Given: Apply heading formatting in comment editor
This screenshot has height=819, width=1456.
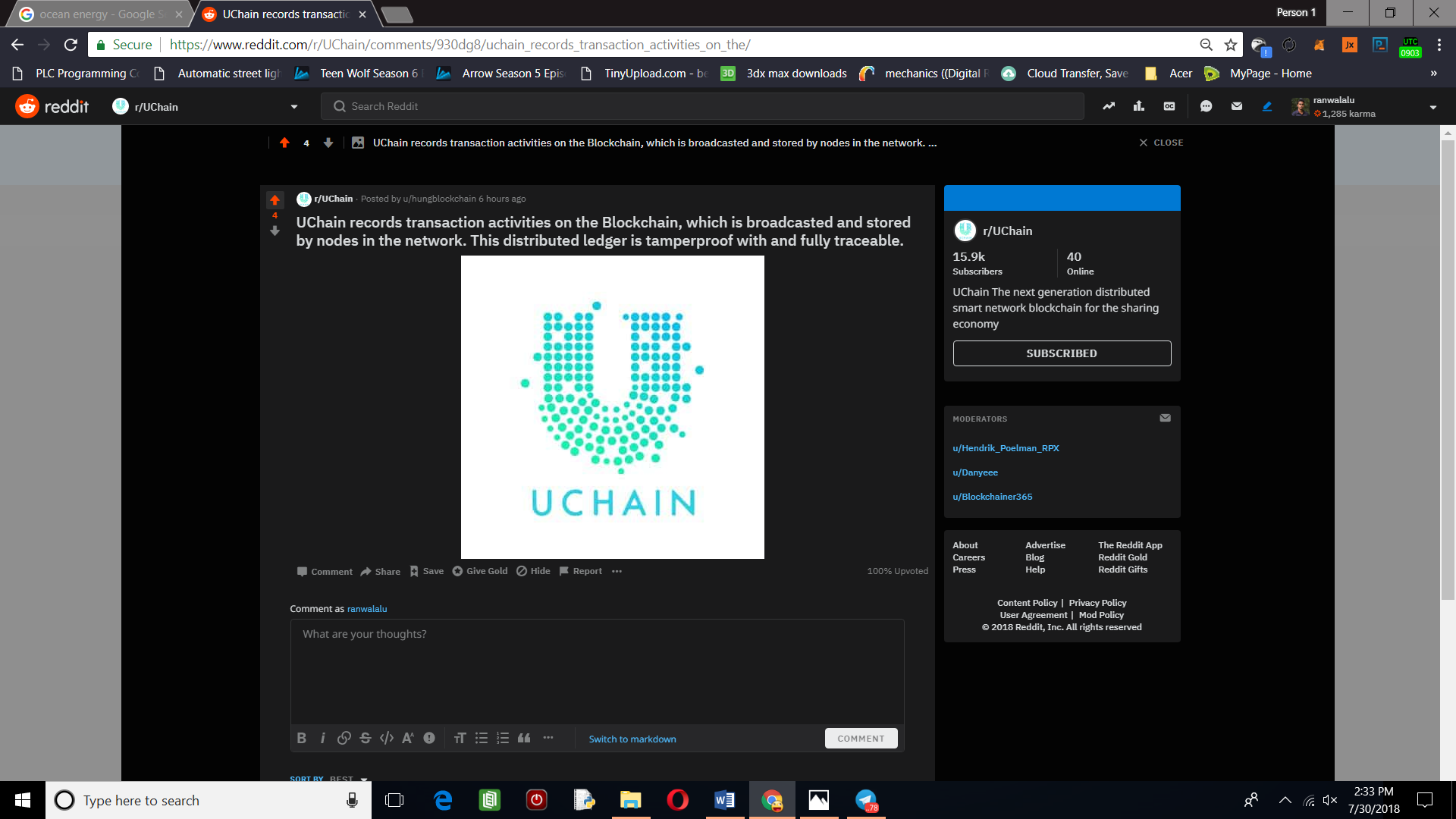Looking at the screenshot, I should [460, 738].
